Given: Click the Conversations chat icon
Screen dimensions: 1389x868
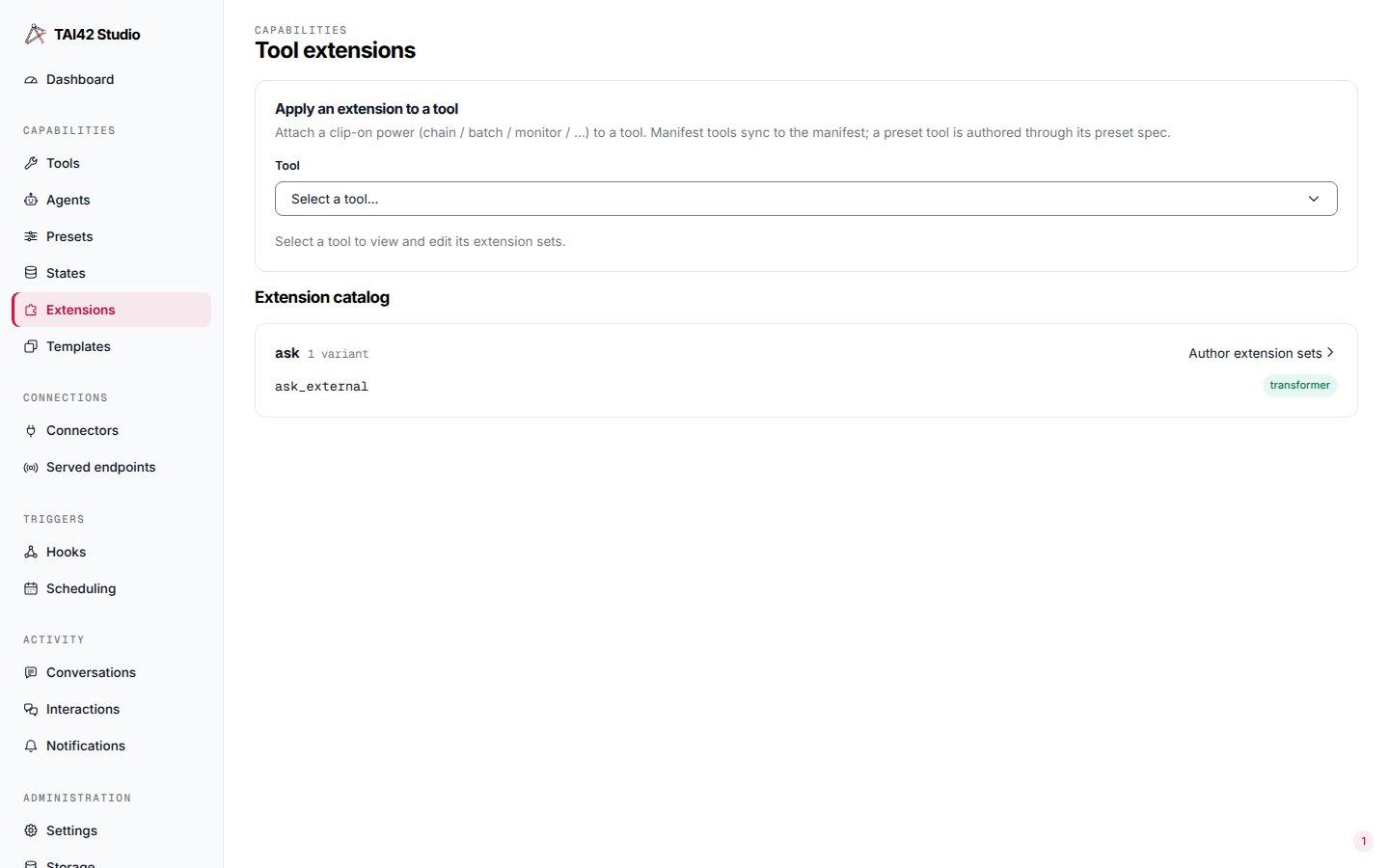Looking at the screenshot, I should [x=31, y=673].
